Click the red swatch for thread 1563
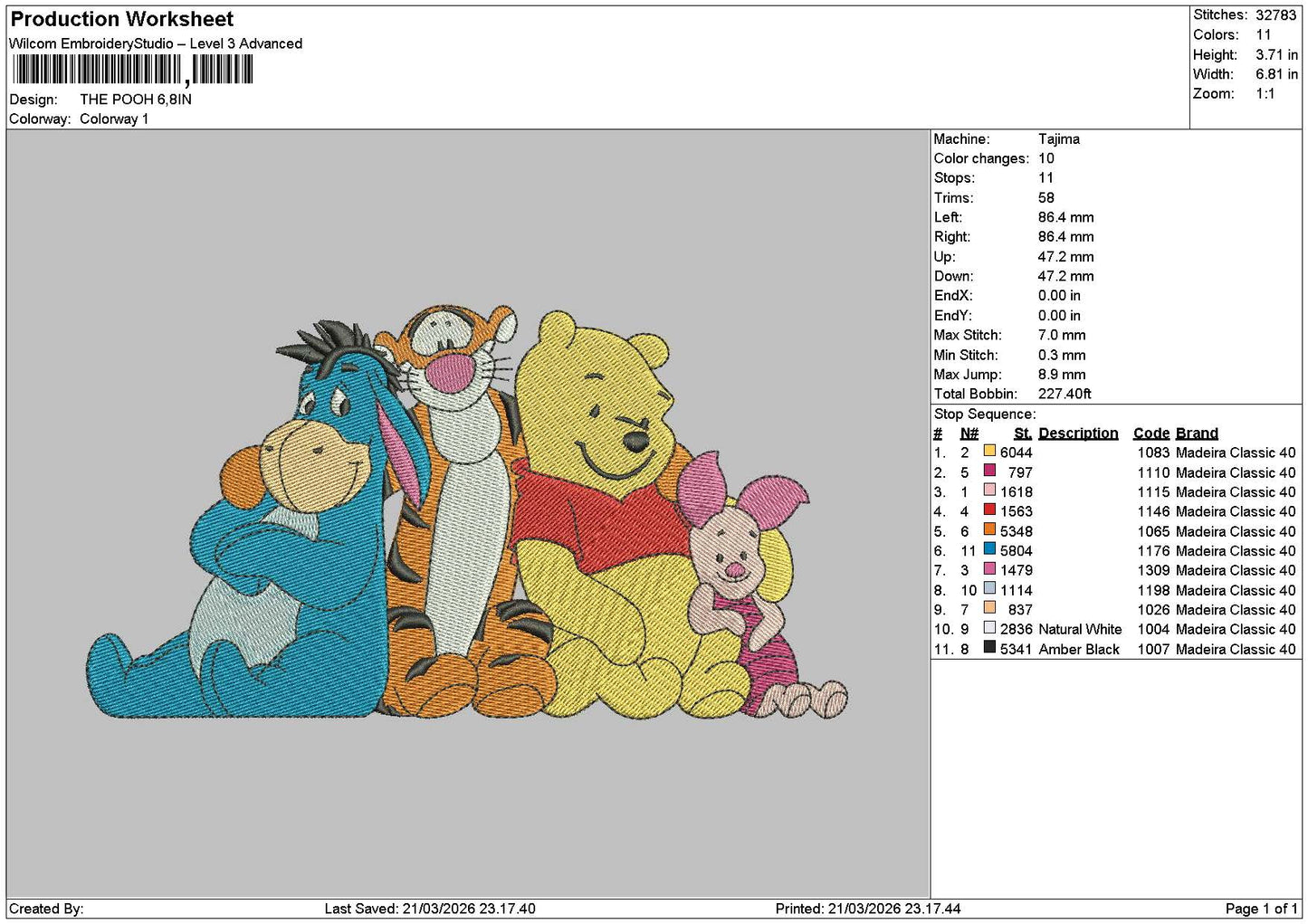1308x924 pixels. pos(989,510)
